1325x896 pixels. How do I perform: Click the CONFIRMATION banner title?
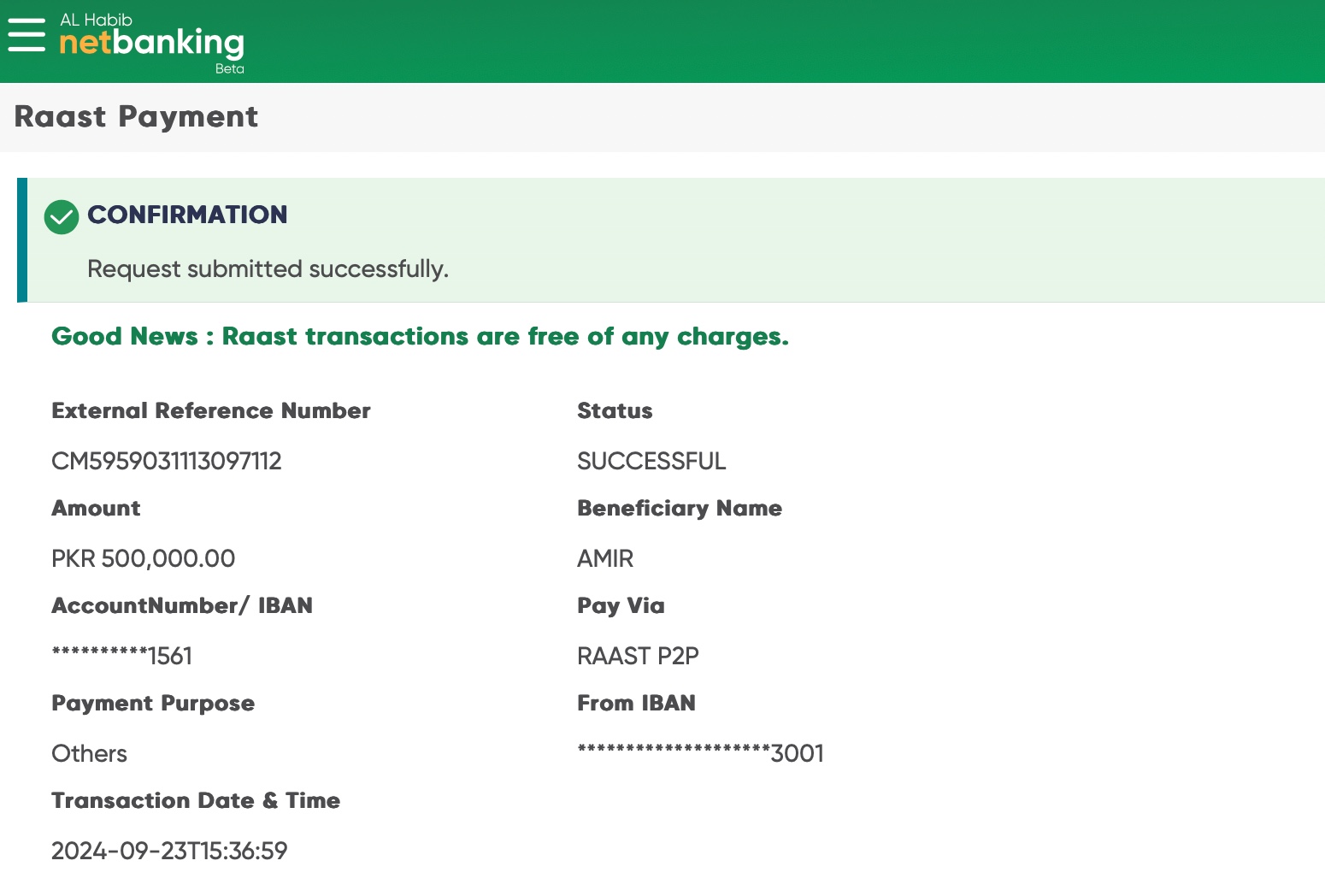[x=187, y=215]
